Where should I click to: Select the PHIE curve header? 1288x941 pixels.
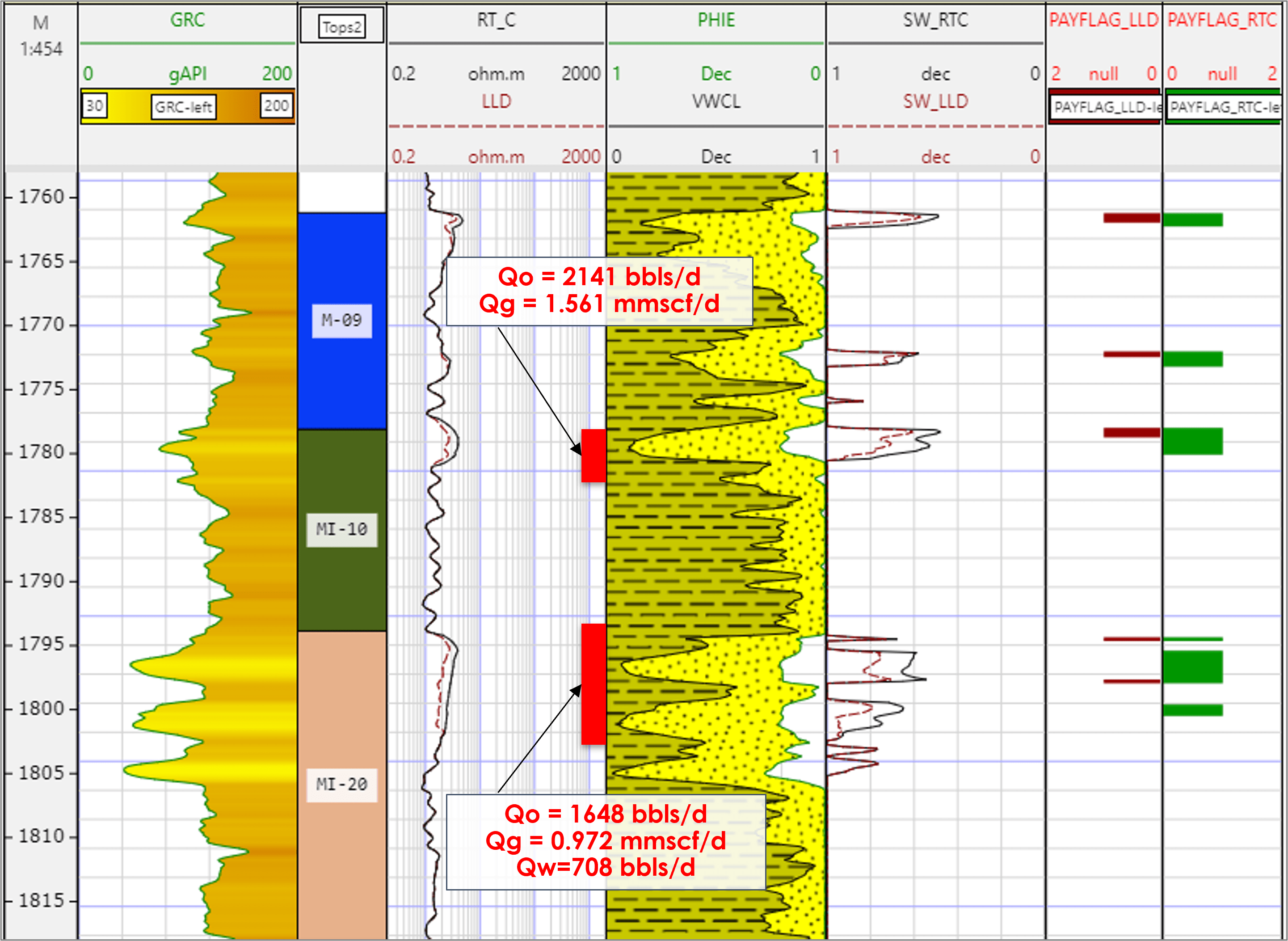click(716, 21)
